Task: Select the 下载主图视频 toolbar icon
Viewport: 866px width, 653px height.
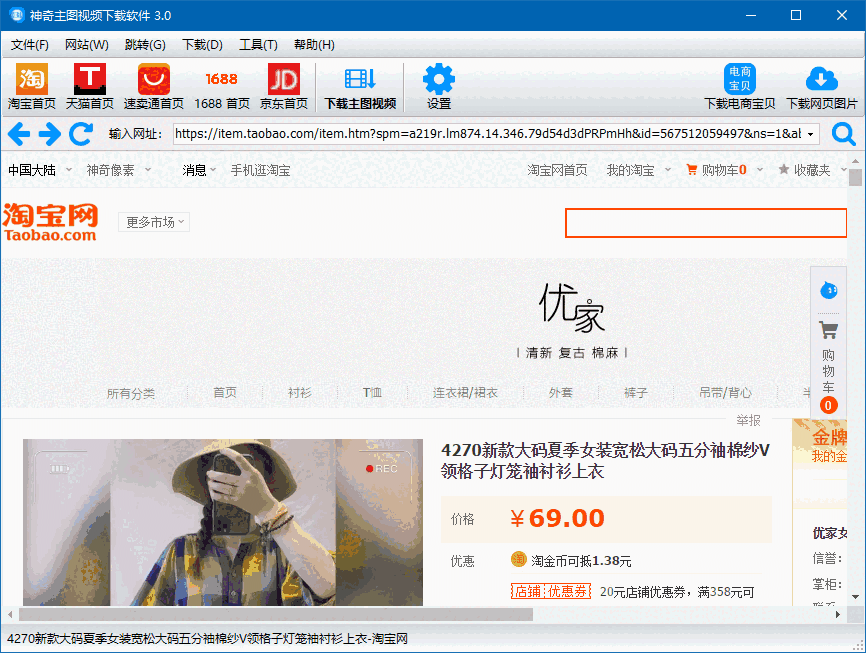Action: pos(359,85)
